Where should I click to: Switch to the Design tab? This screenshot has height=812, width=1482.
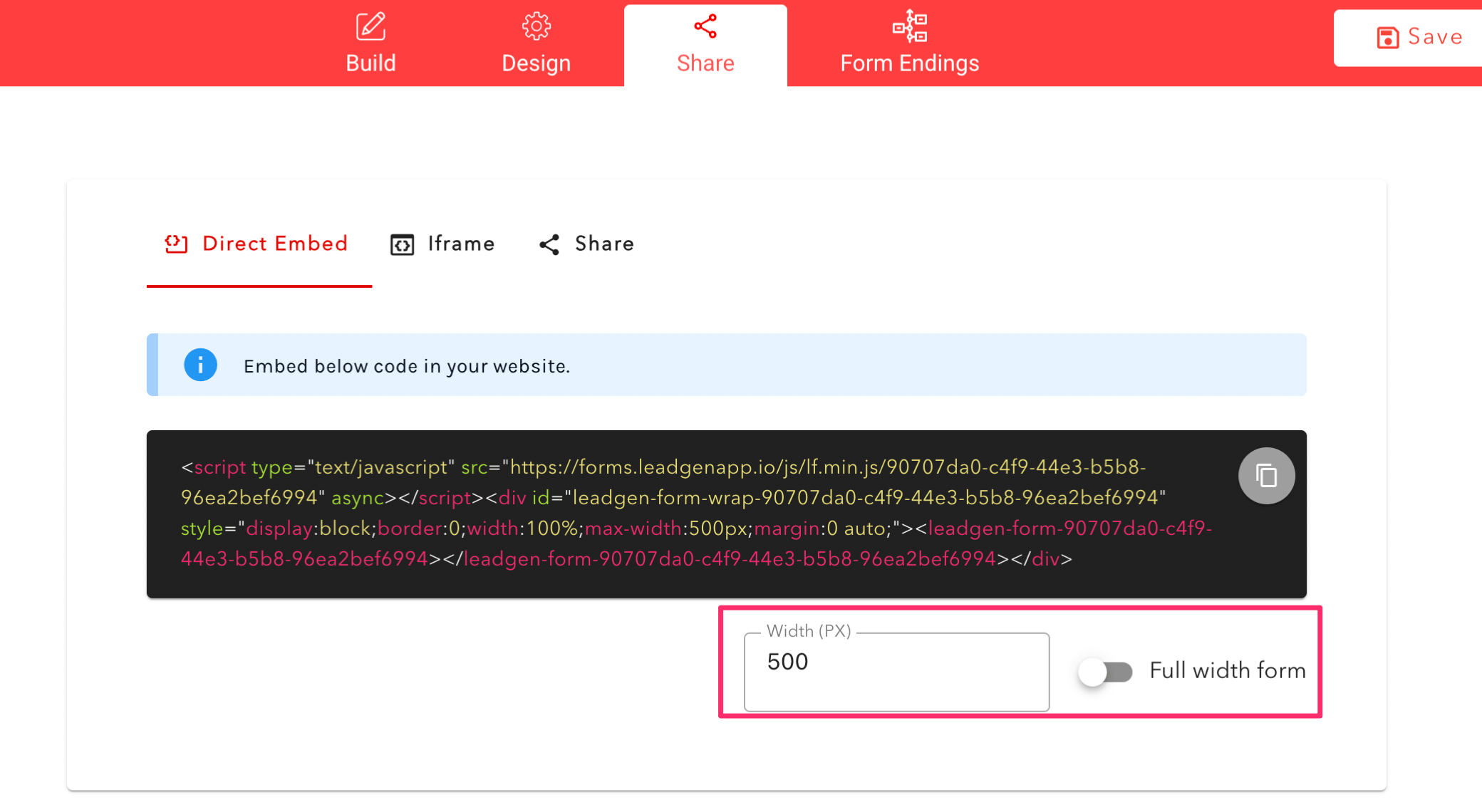pyautogui.click(x=536, y=63)
